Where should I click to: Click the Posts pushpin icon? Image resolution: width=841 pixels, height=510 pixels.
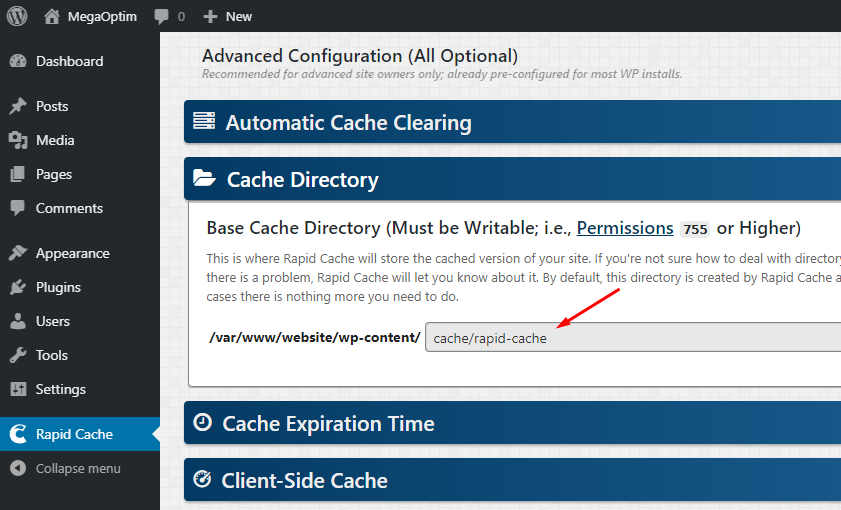click(18, 106)
